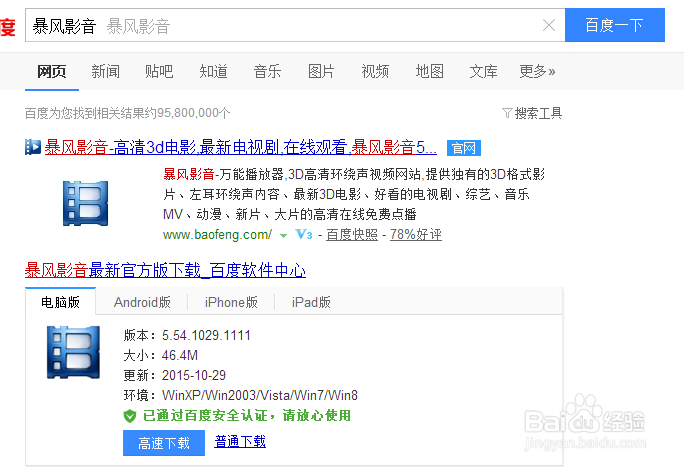This screenshot has height=467, width=684.
Task: Select the 网页 tab
Action: pos(51,71)
